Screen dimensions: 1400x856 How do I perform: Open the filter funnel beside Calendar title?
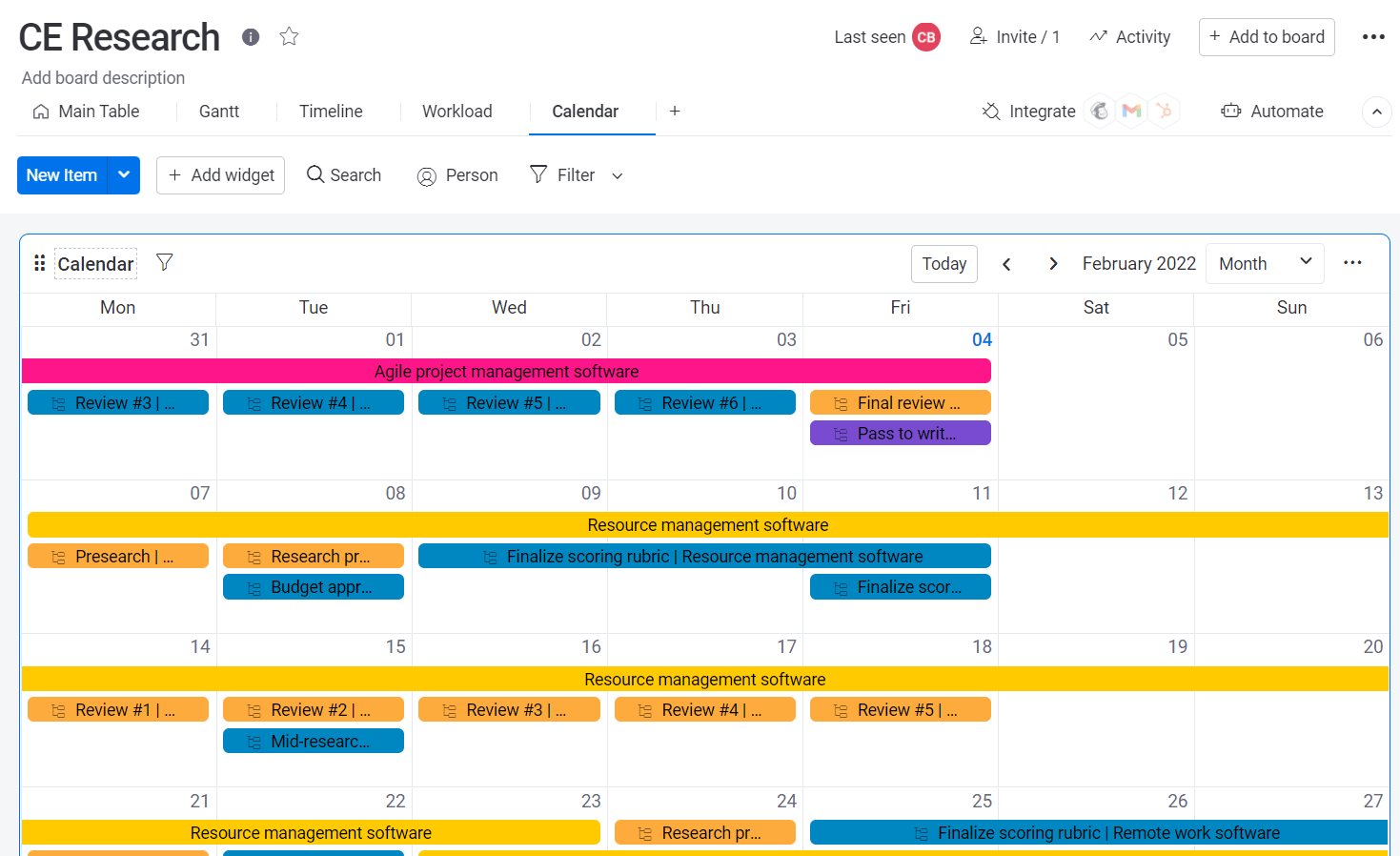[164, 262]
